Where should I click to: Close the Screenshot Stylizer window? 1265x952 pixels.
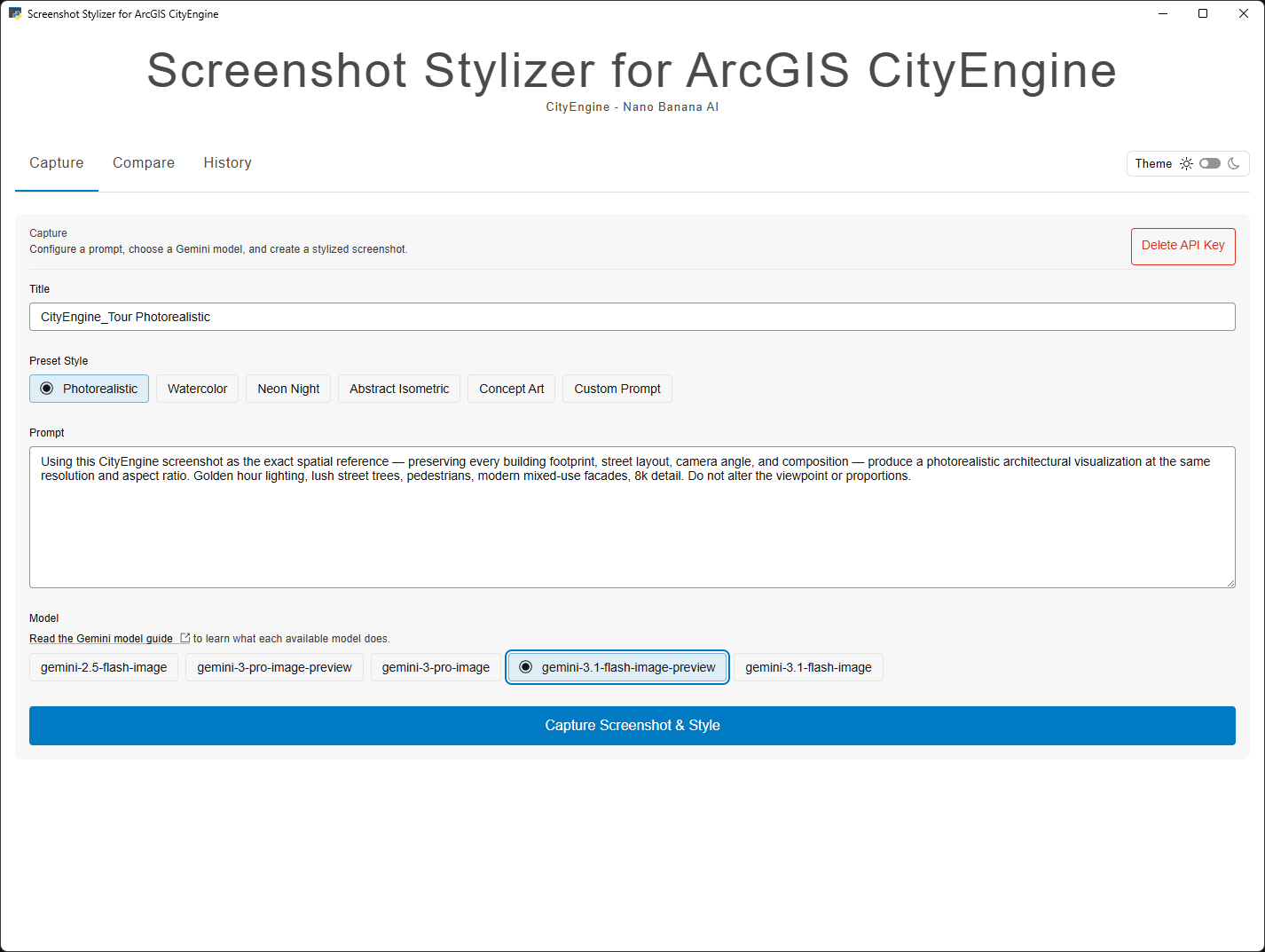[x=1244, y=13]
